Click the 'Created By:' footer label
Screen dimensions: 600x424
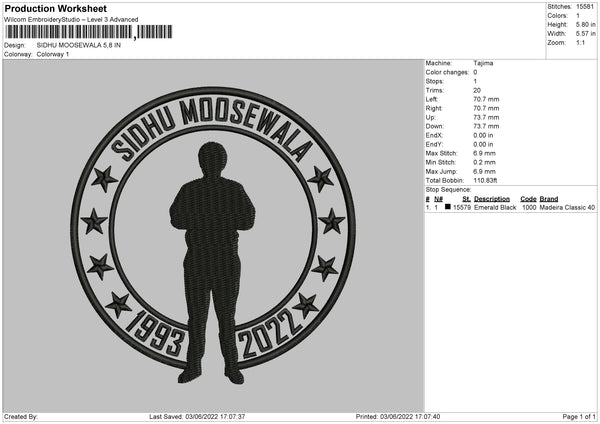coord(21,417)
